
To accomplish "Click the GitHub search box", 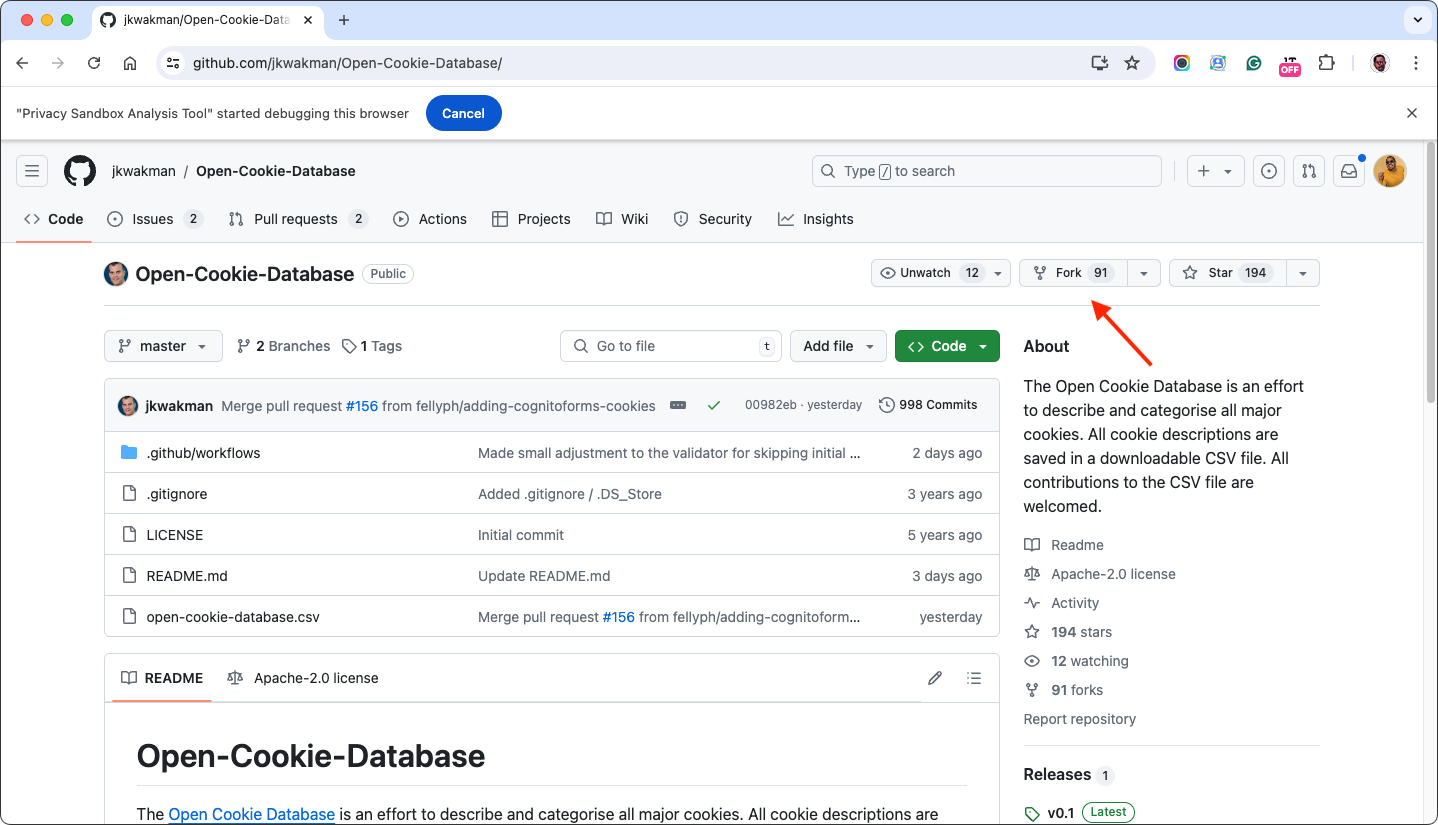I will click(x=987, y=171).
